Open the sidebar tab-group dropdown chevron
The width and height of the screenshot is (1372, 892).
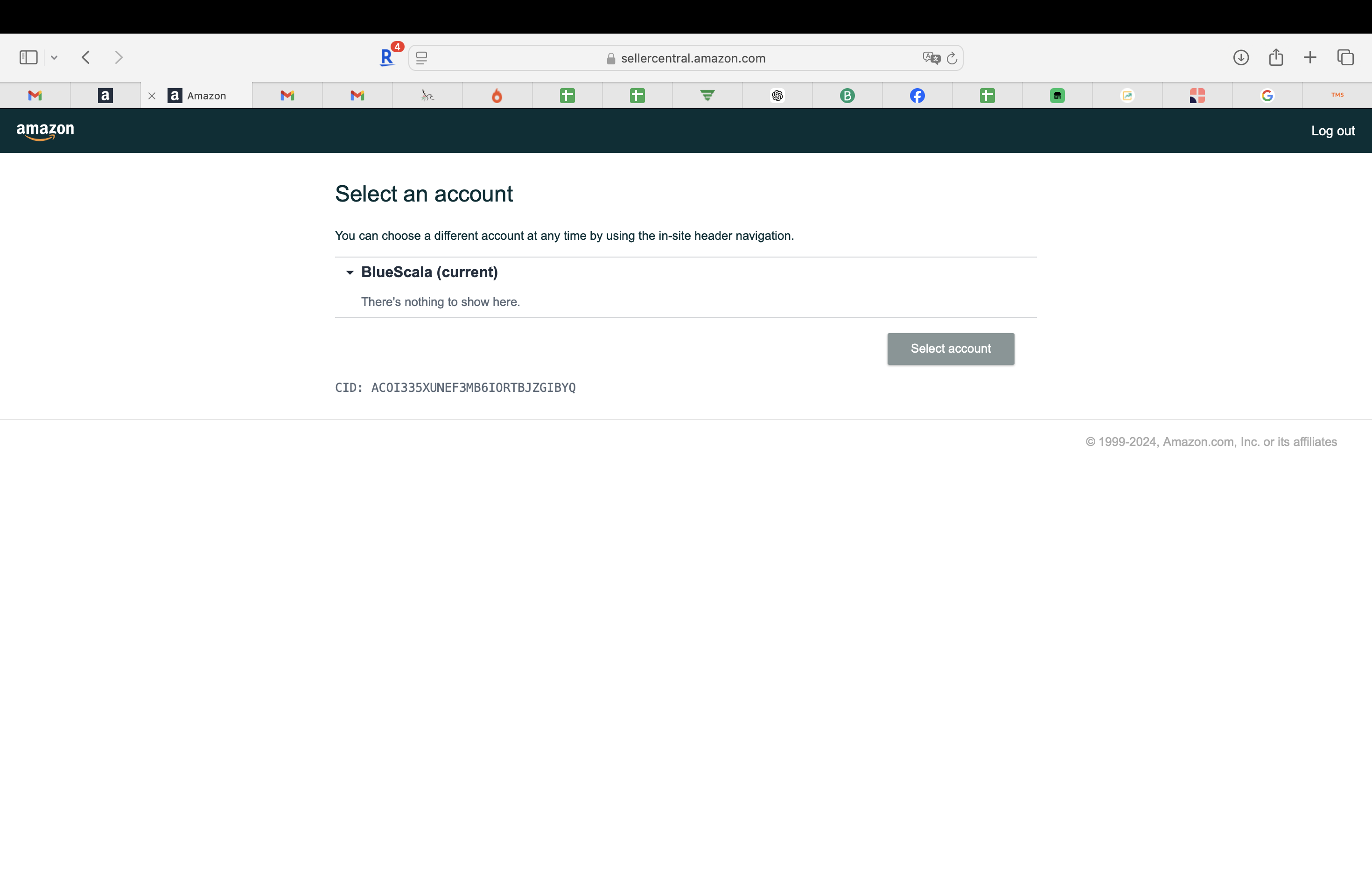coord(54,58)
